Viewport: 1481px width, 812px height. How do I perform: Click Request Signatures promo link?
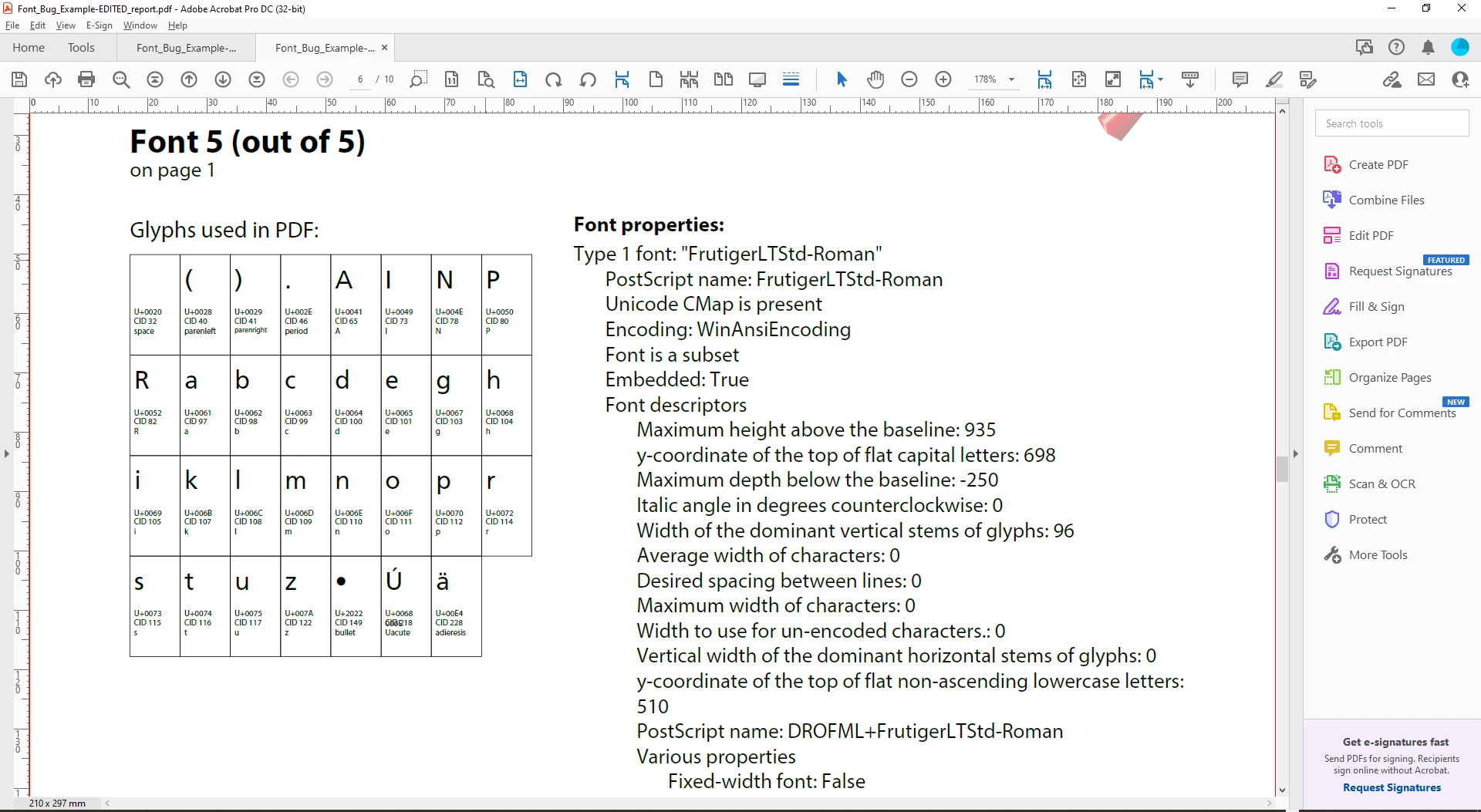coord(1392,787)
